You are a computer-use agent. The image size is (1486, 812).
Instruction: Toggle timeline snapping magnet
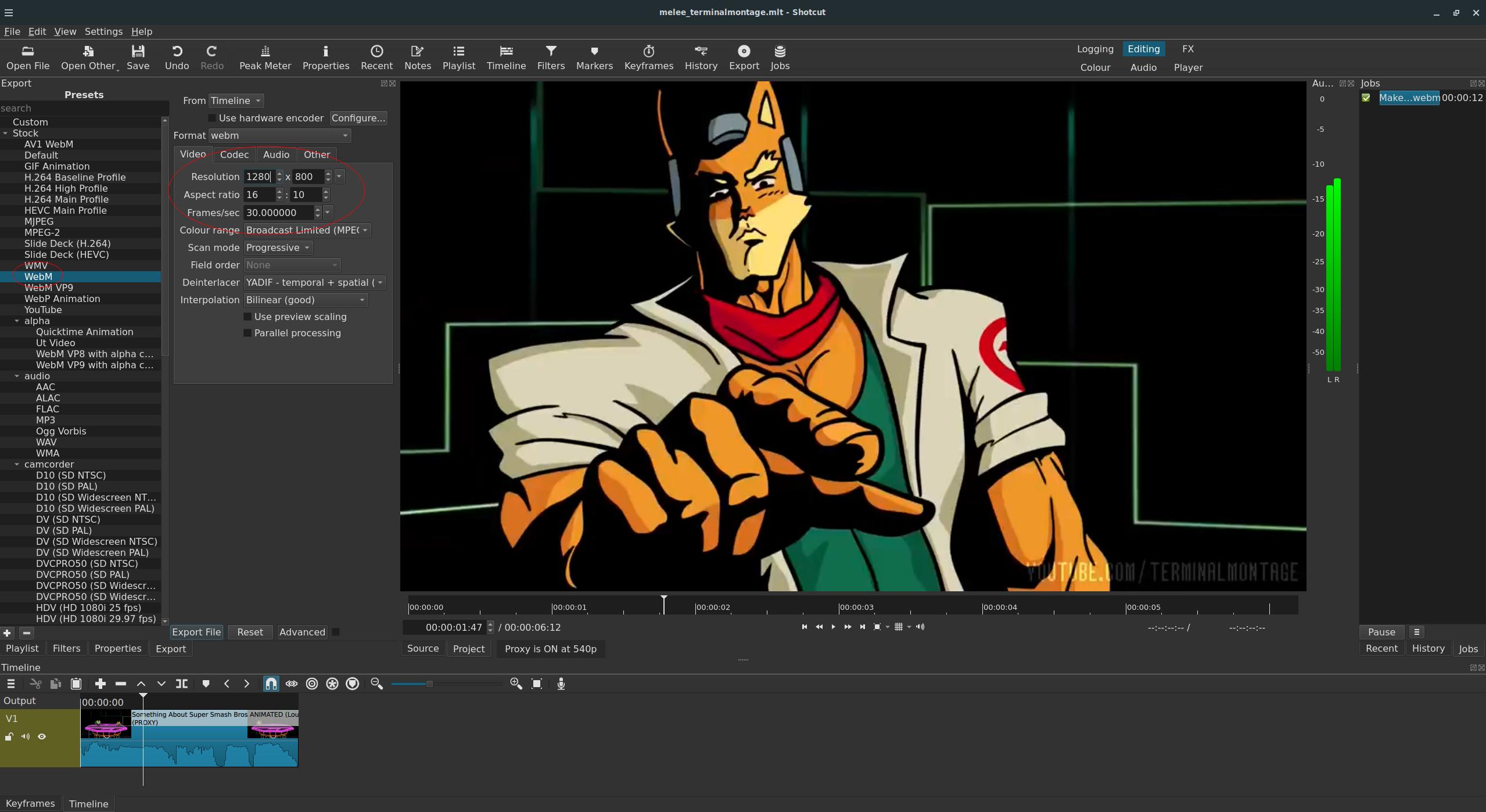coord(271,684)
